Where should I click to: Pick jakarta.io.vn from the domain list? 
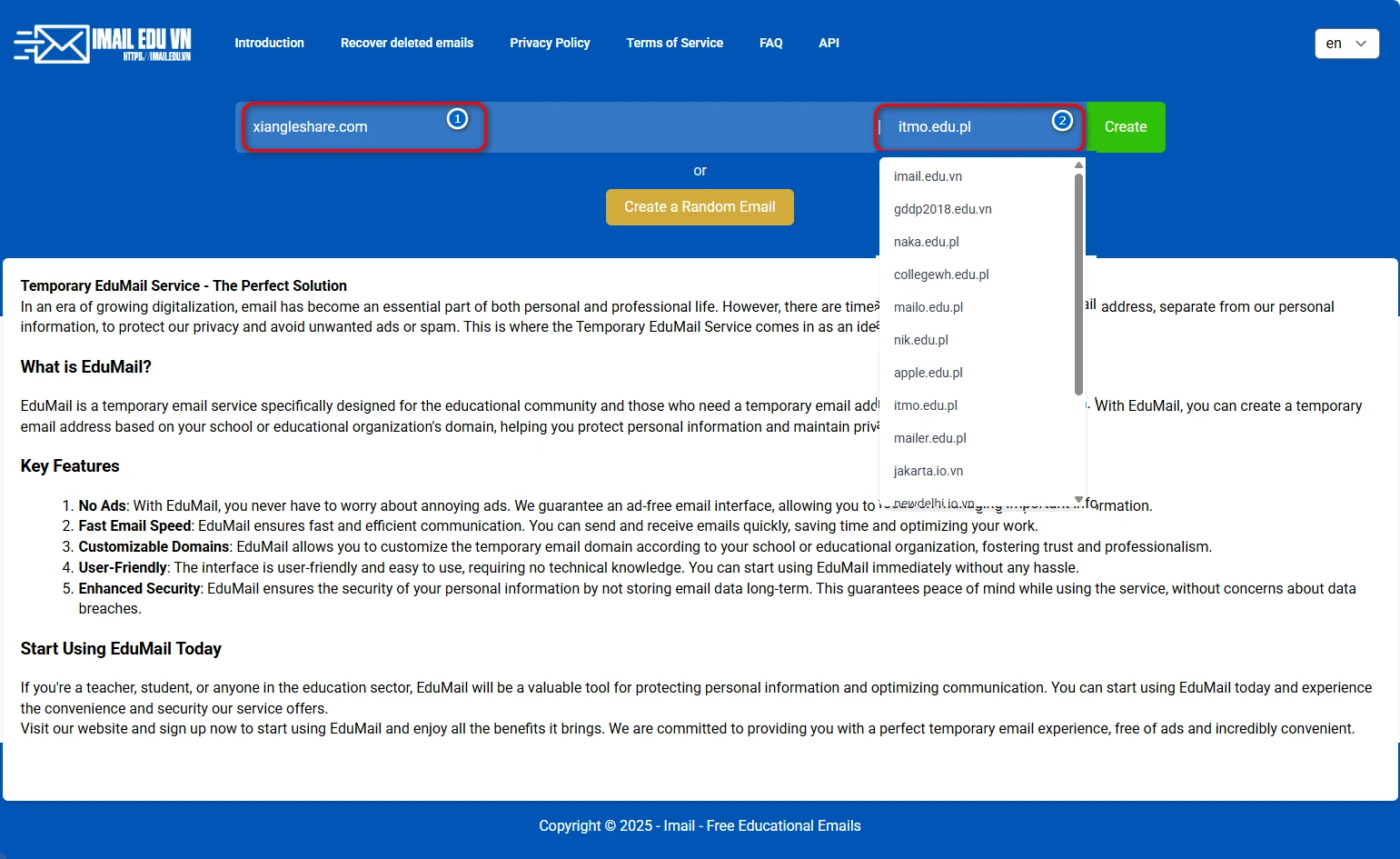[x=928, y=471]
